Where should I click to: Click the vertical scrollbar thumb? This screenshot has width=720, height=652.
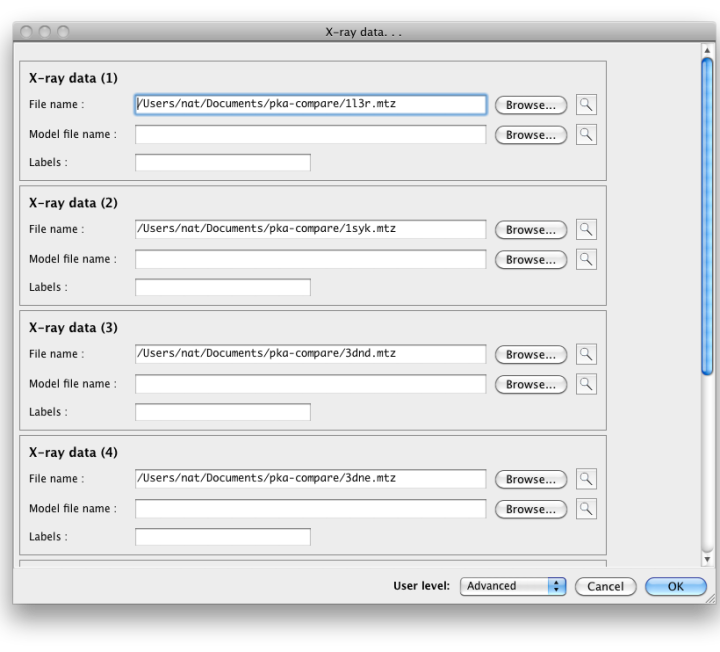coord(707,215)
